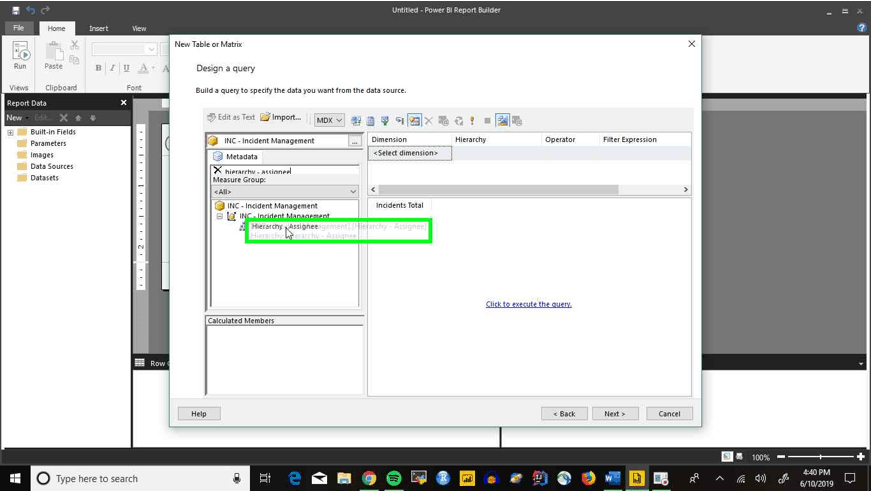The image size is (873, 492).
Task: Toggle Italic in the Font group
Action: click(x=112, y=68)
